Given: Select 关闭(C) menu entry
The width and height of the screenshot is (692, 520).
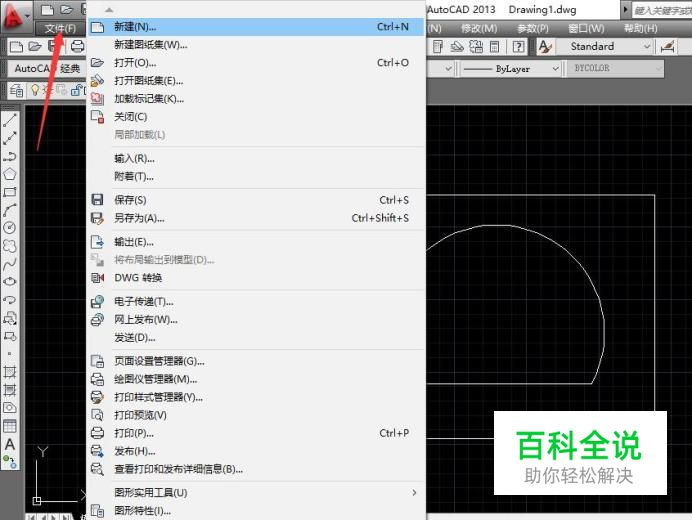Looking at the screenshot, I should coord(257,117).
